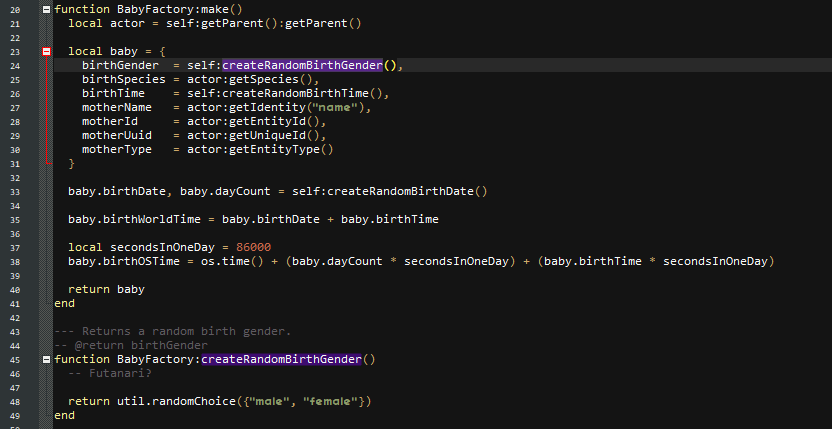This screenshot has width=832, height=429.
Task: Click the 'end' keyword on line 41
Action: [x=64, y=303]
